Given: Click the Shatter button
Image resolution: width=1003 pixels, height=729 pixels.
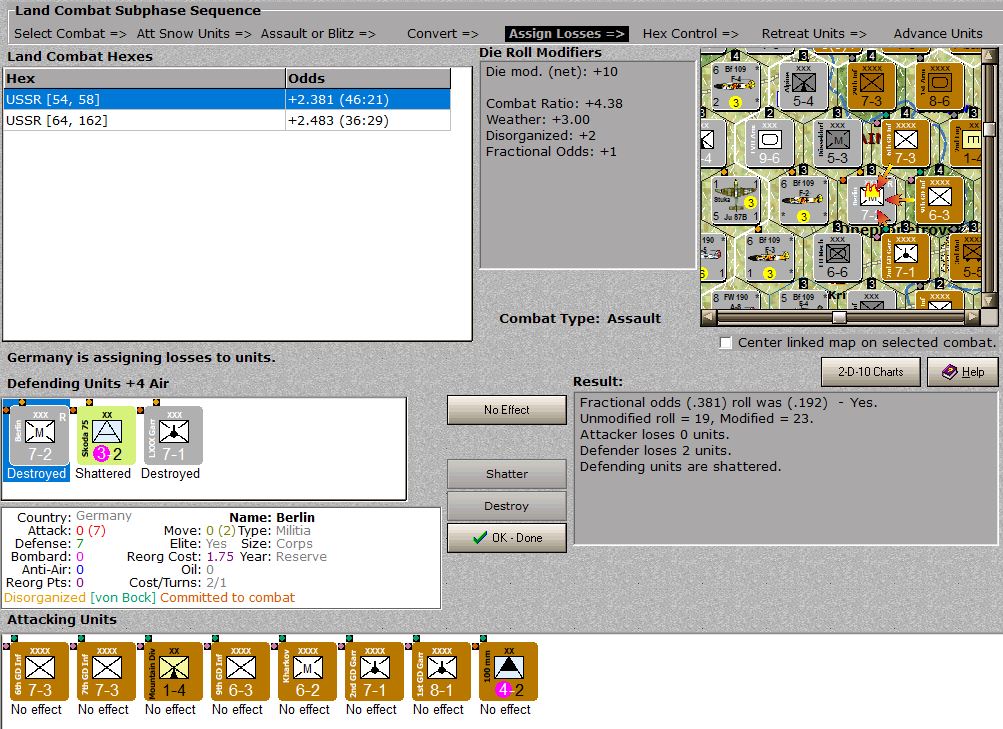Looking at the screenshot, I should pyautogui.click(x=507, y=474).
